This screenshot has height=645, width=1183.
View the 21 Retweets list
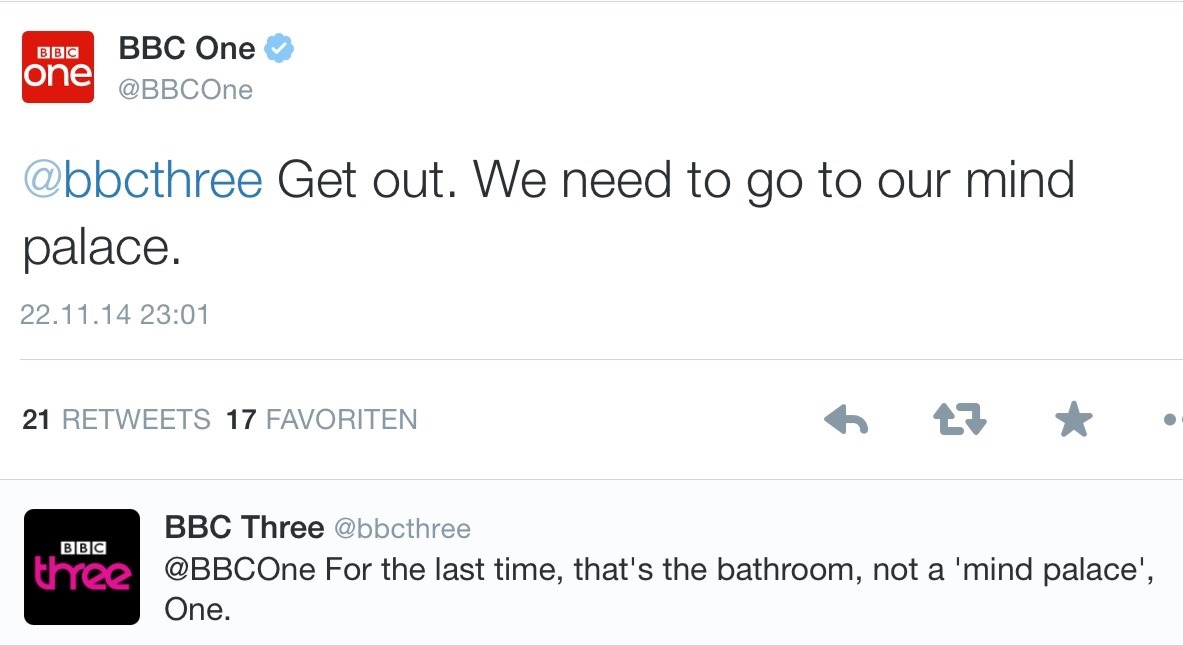(x=116, y=419)
